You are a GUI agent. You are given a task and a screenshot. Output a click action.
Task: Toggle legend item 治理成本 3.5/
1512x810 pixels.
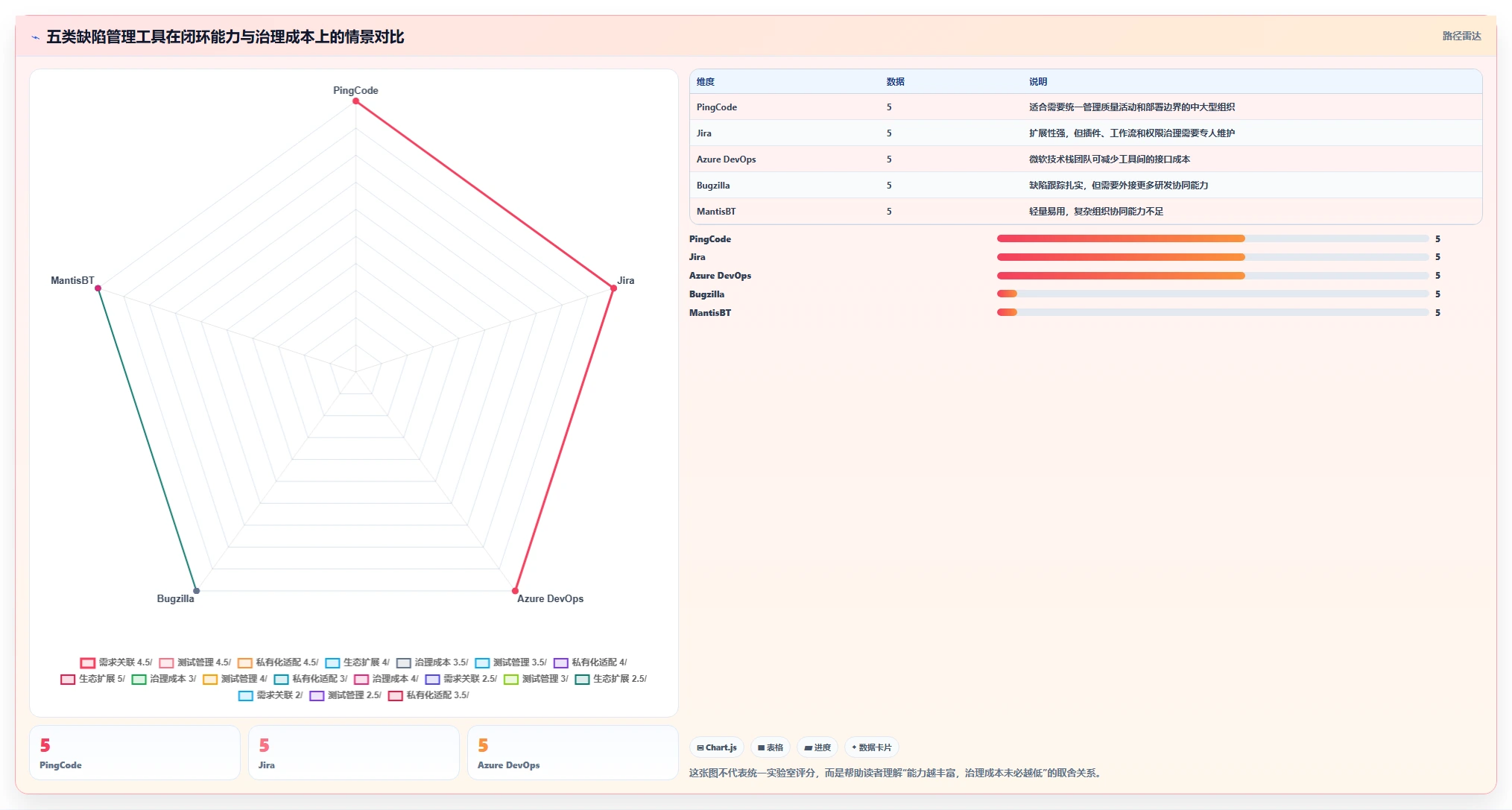click(x=432, y=662)
